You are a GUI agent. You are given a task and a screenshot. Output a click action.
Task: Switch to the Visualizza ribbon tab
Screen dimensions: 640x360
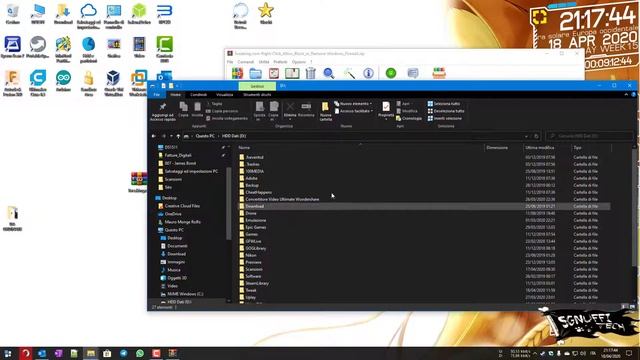click(224, 94)
